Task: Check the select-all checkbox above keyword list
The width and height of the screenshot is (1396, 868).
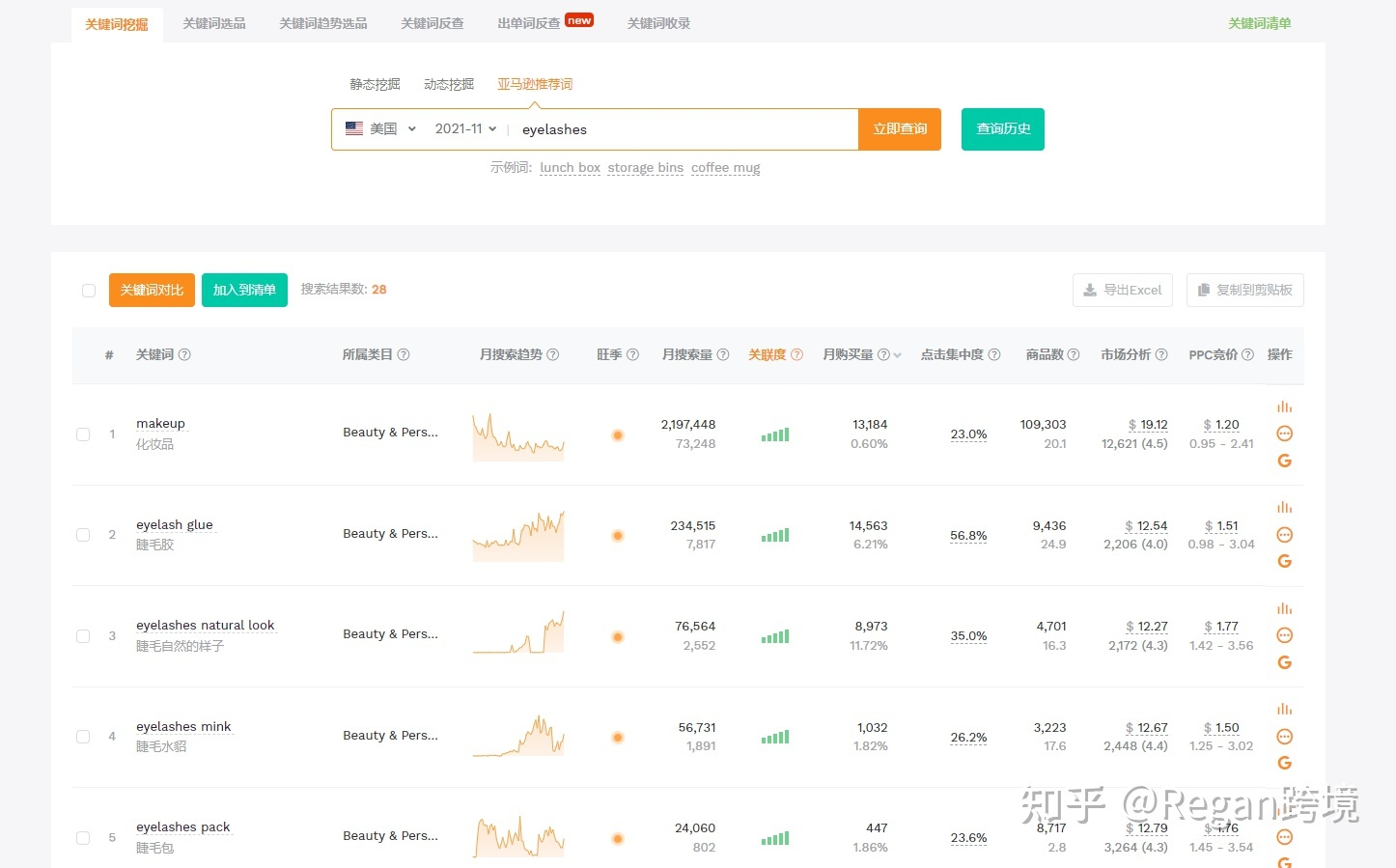Action: (88, 290)
